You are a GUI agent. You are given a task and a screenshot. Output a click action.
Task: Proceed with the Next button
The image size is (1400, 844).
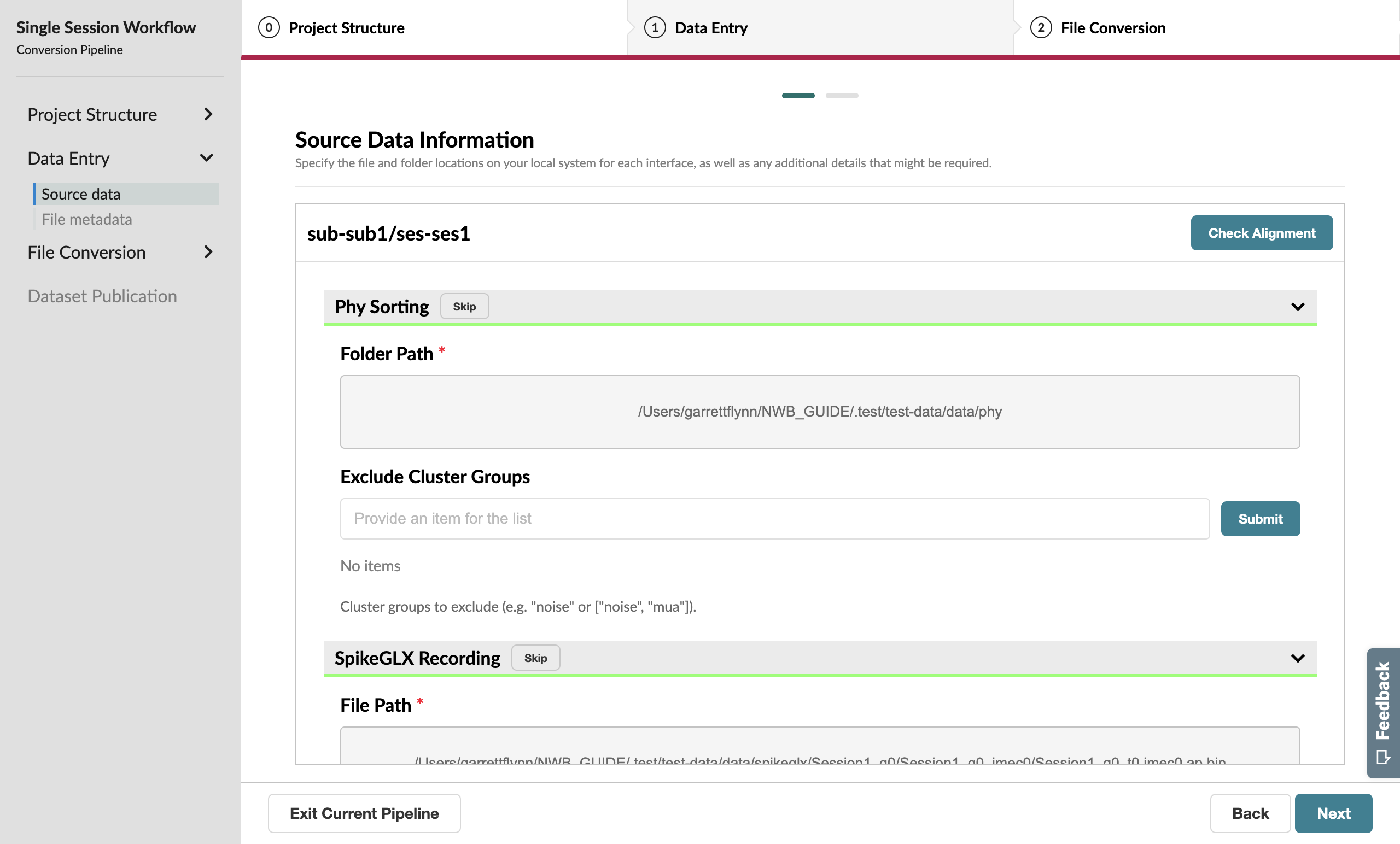pyautogui.click(x=1333, y=813)
